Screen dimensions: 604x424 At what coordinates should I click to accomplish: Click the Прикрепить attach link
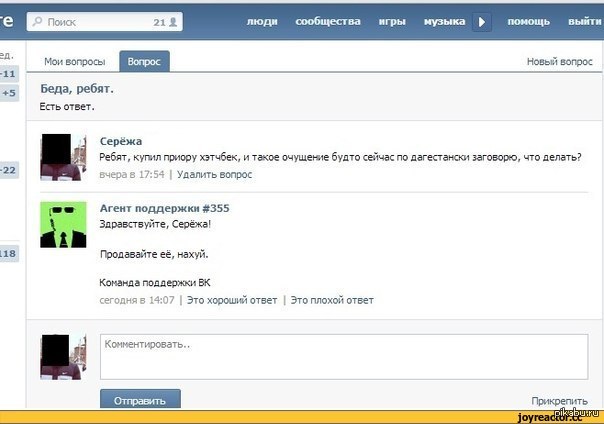559,401
